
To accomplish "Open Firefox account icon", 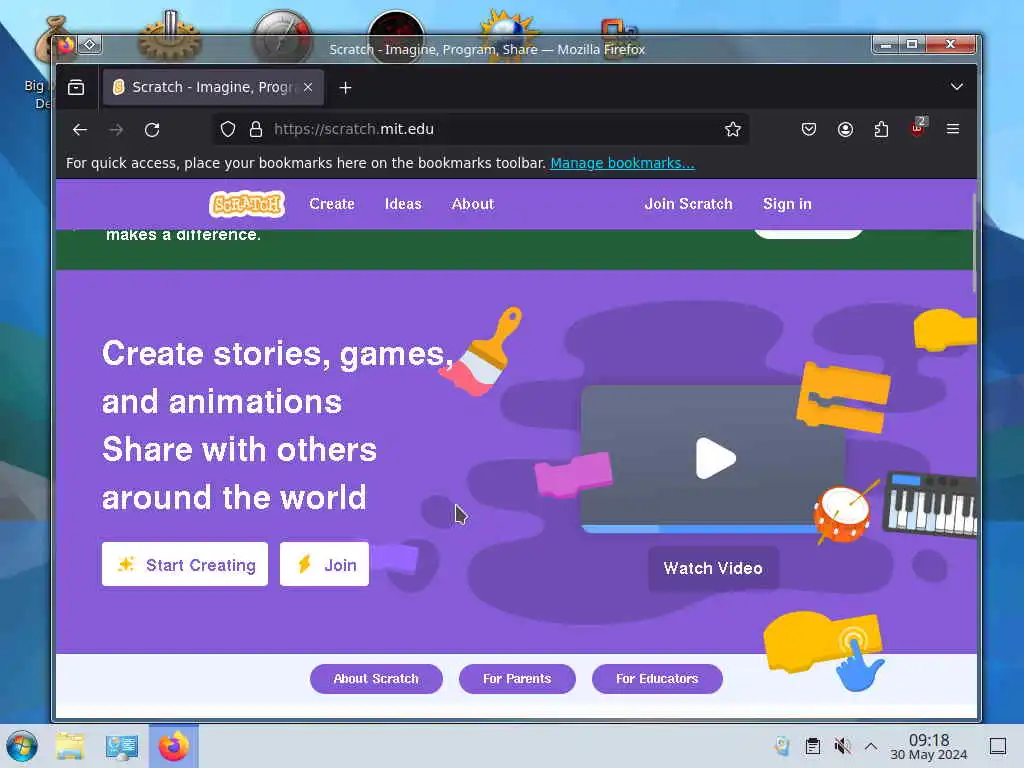I will point(845,129).
